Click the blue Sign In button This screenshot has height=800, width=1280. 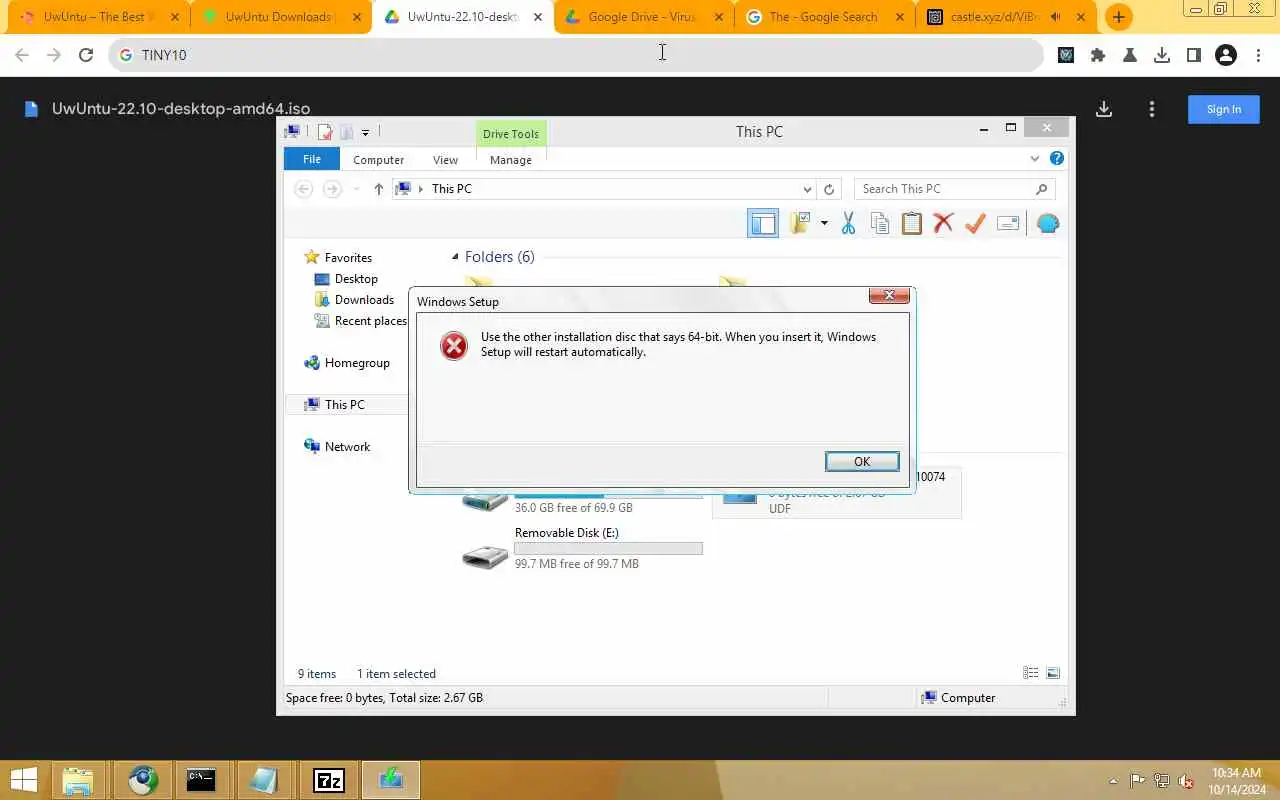tap(1223, 109)
